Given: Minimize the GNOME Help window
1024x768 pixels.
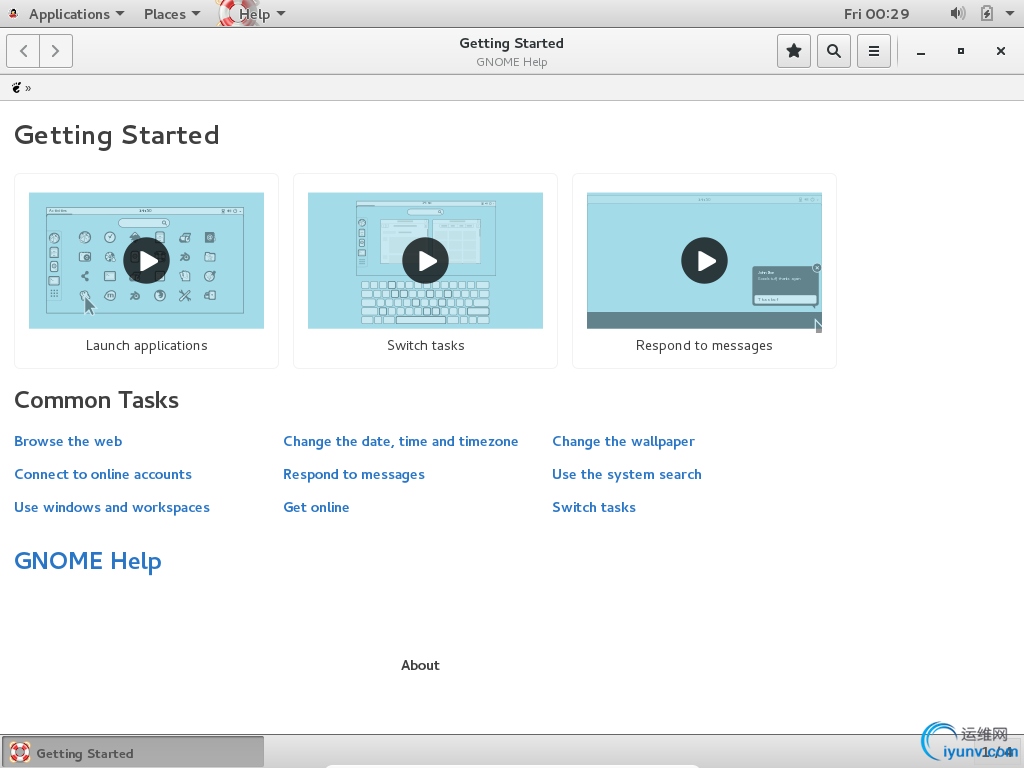Looking at the screenshot, I should click(921, 51).
